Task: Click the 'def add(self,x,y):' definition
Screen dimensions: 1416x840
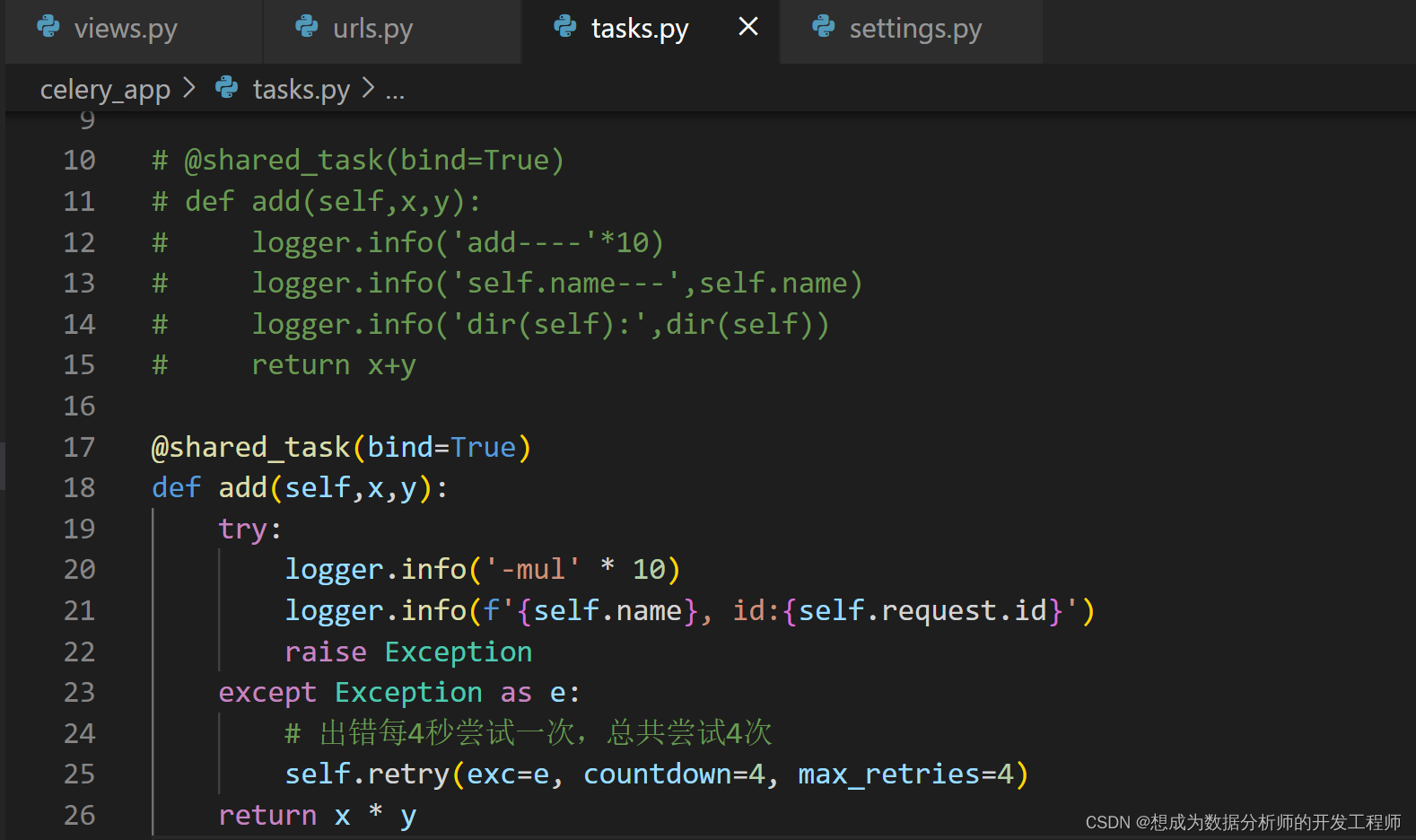Action: pos(300,487)
